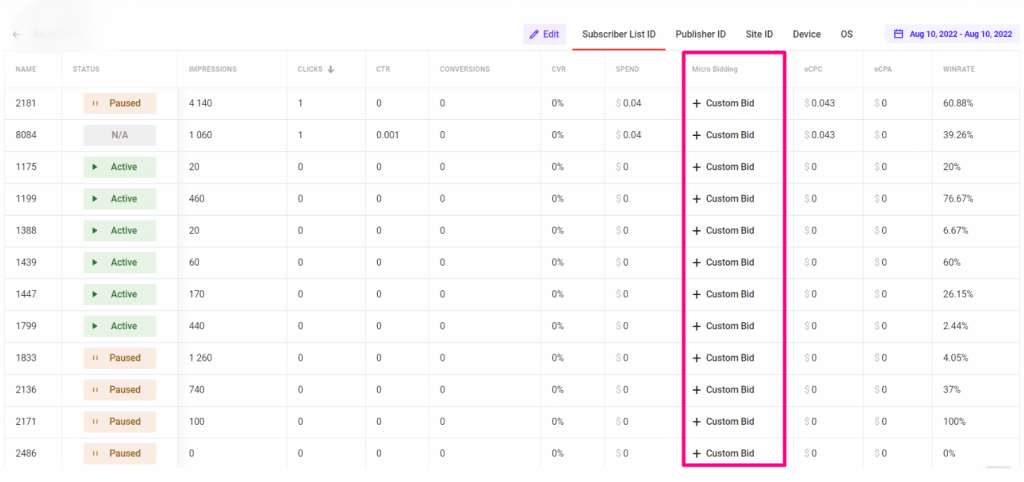Toggle the Active status for row 1388

[120, 231]
